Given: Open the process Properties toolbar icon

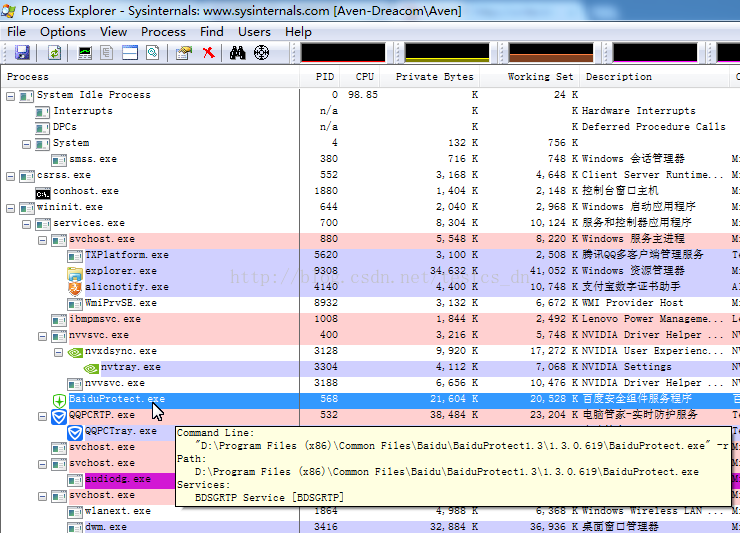Looking at the screenshot, I should click(x=184, y=52).
